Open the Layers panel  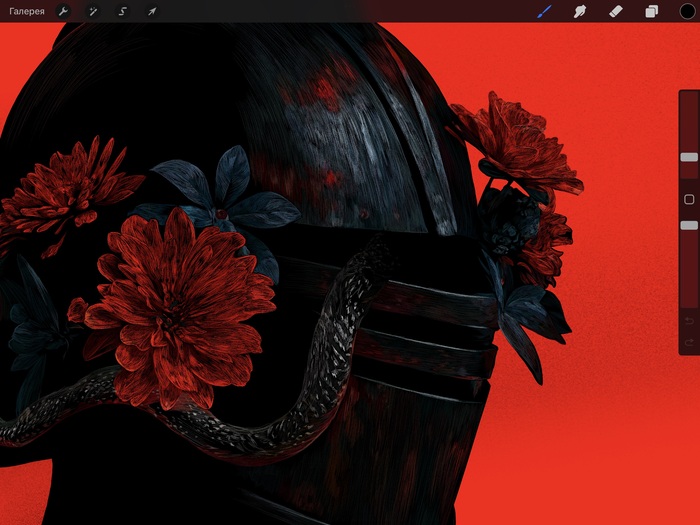pyautogui.click(x=651, y=11)
